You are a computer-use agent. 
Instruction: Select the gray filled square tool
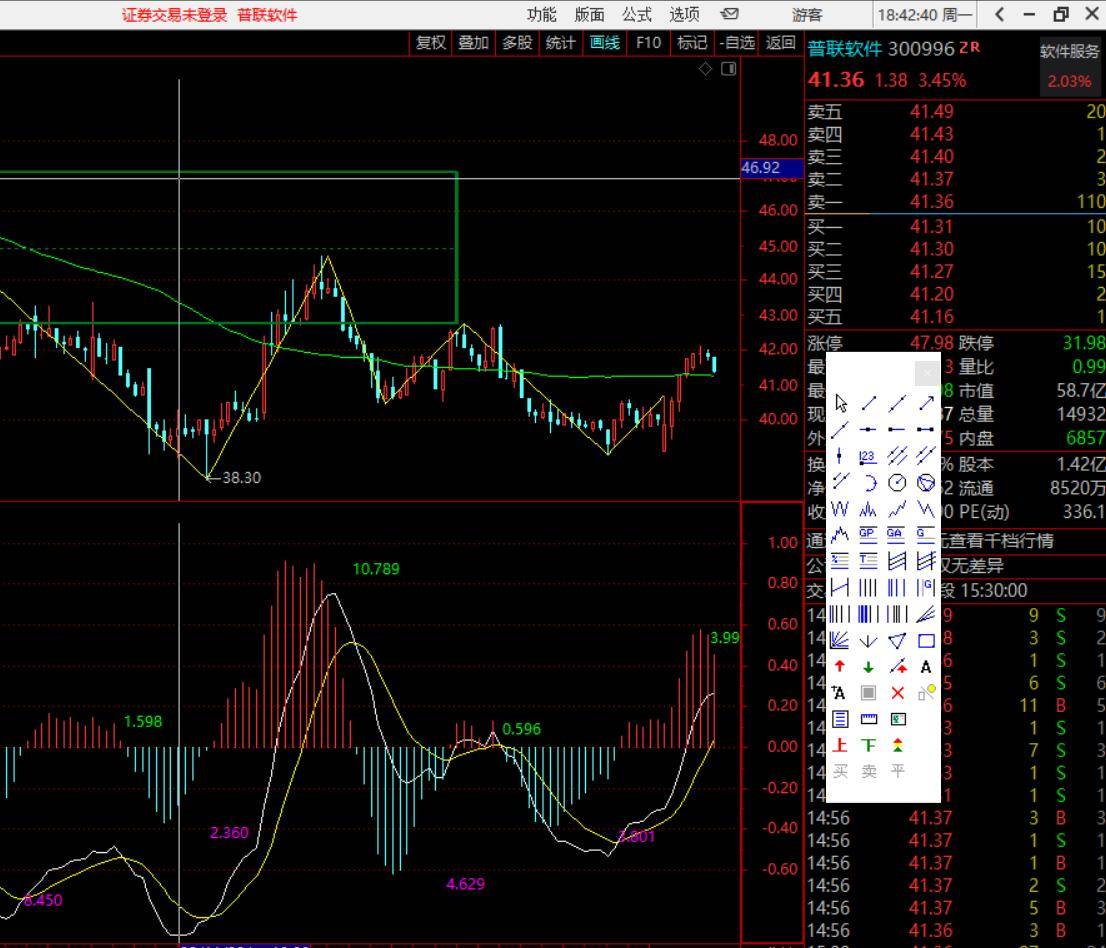pos(868,693)
